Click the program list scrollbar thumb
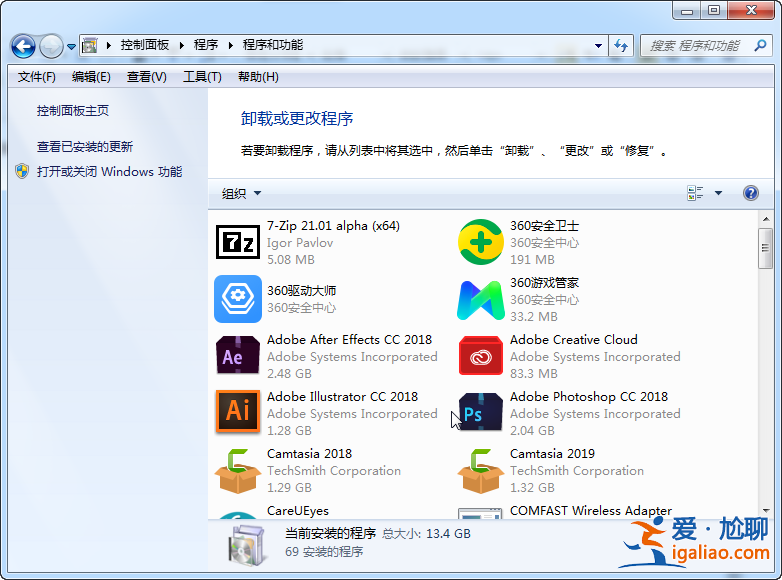This screenshot has width=782, height=580. [766, 248]
